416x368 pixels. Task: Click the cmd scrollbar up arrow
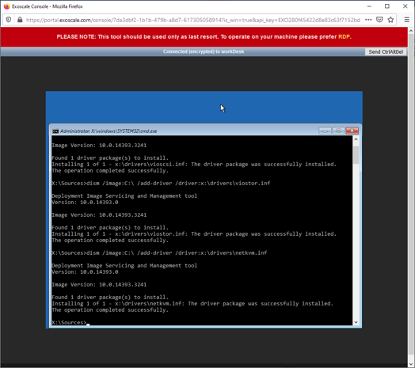pyautogui.click(x=356, y=139)
